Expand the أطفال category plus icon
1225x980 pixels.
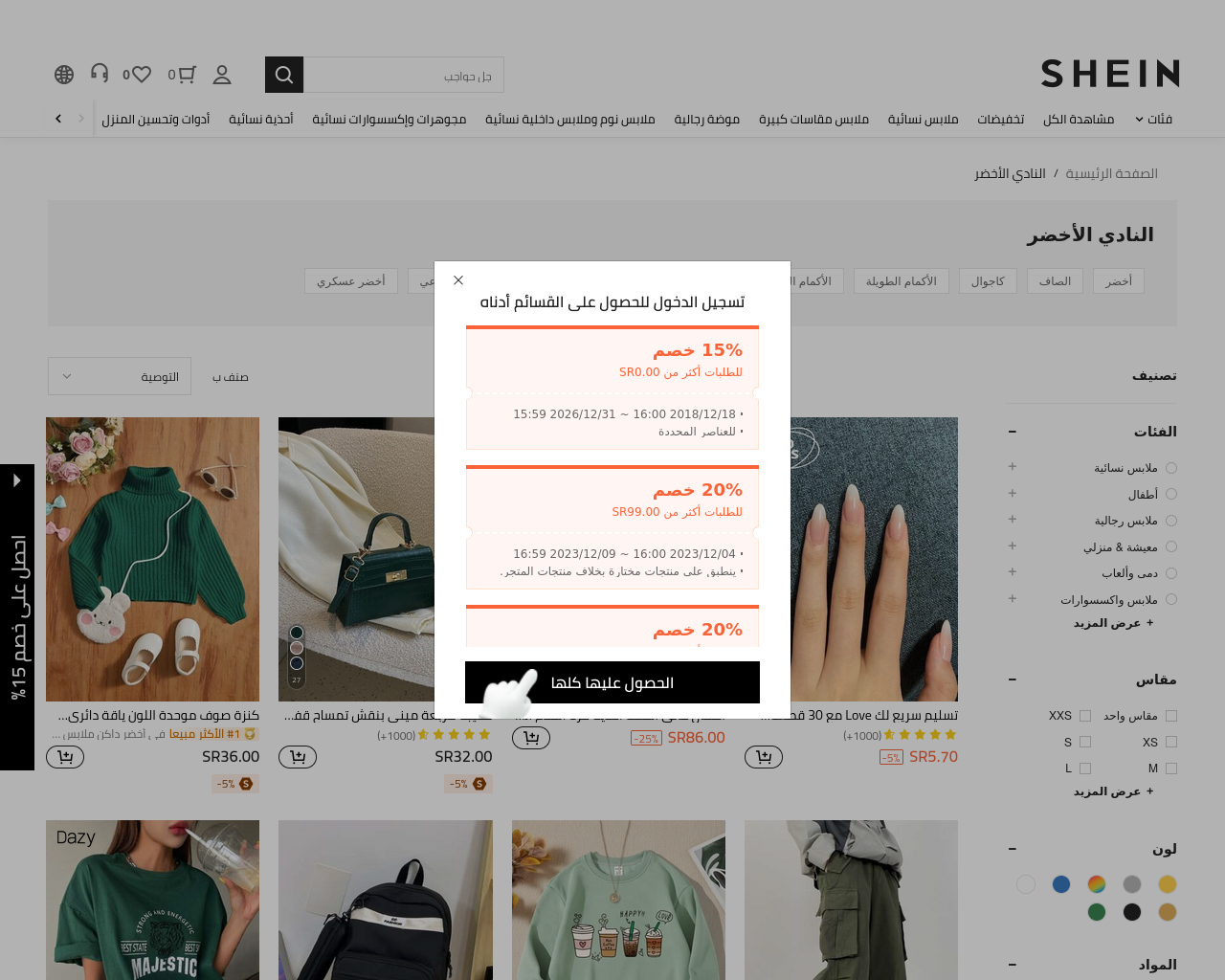tap(1013, 494)
